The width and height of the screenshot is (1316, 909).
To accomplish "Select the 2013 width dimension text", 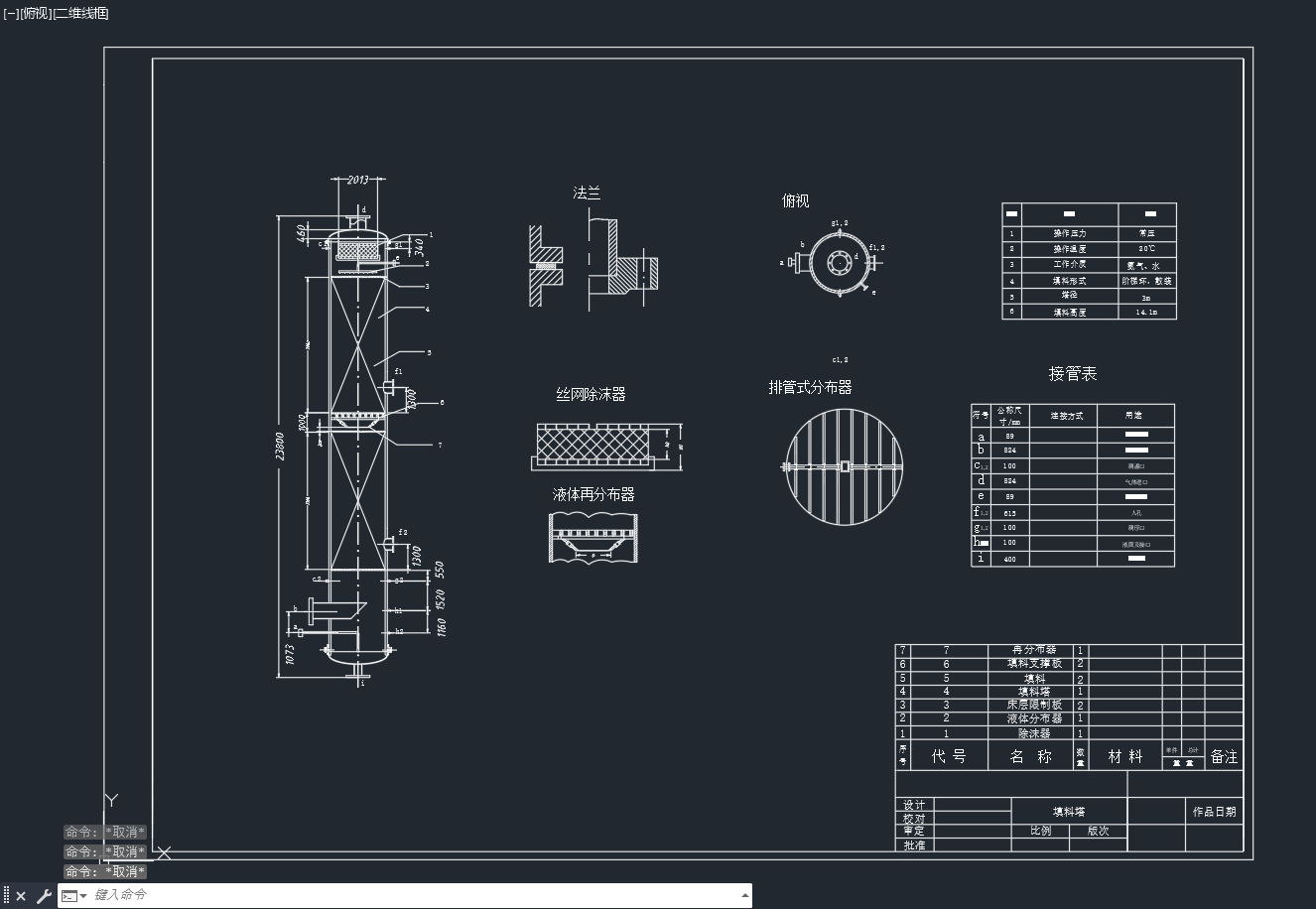I will tap(358, 180).
